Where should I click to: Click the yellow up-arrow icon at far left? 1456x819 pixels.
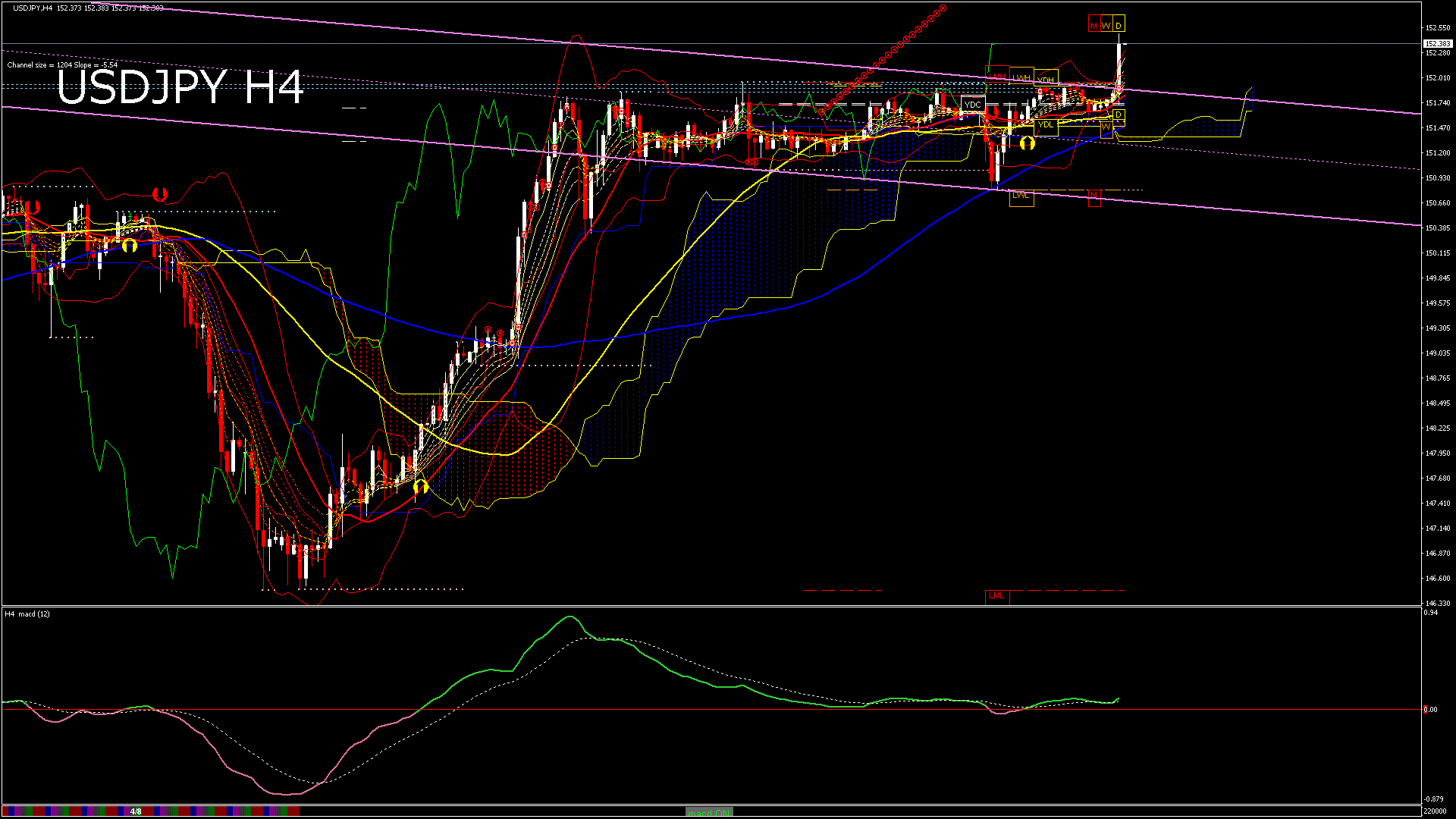click(130, 245)
